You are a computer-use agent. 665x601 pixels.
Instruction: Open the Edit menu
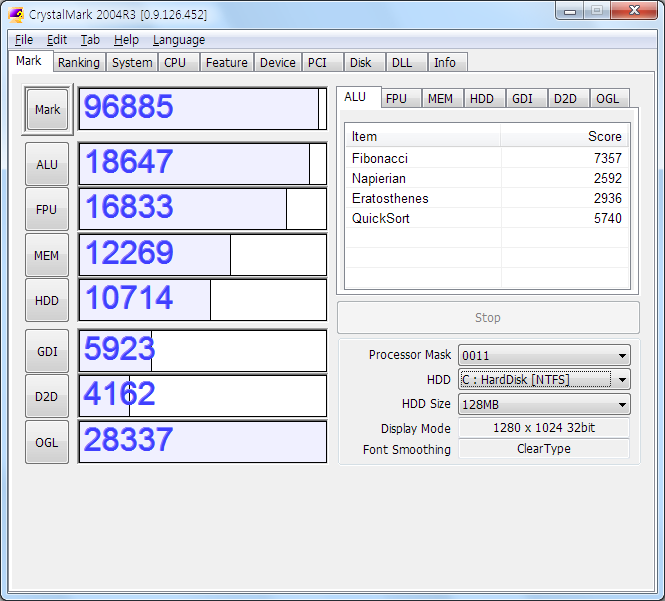pos(57,40)
